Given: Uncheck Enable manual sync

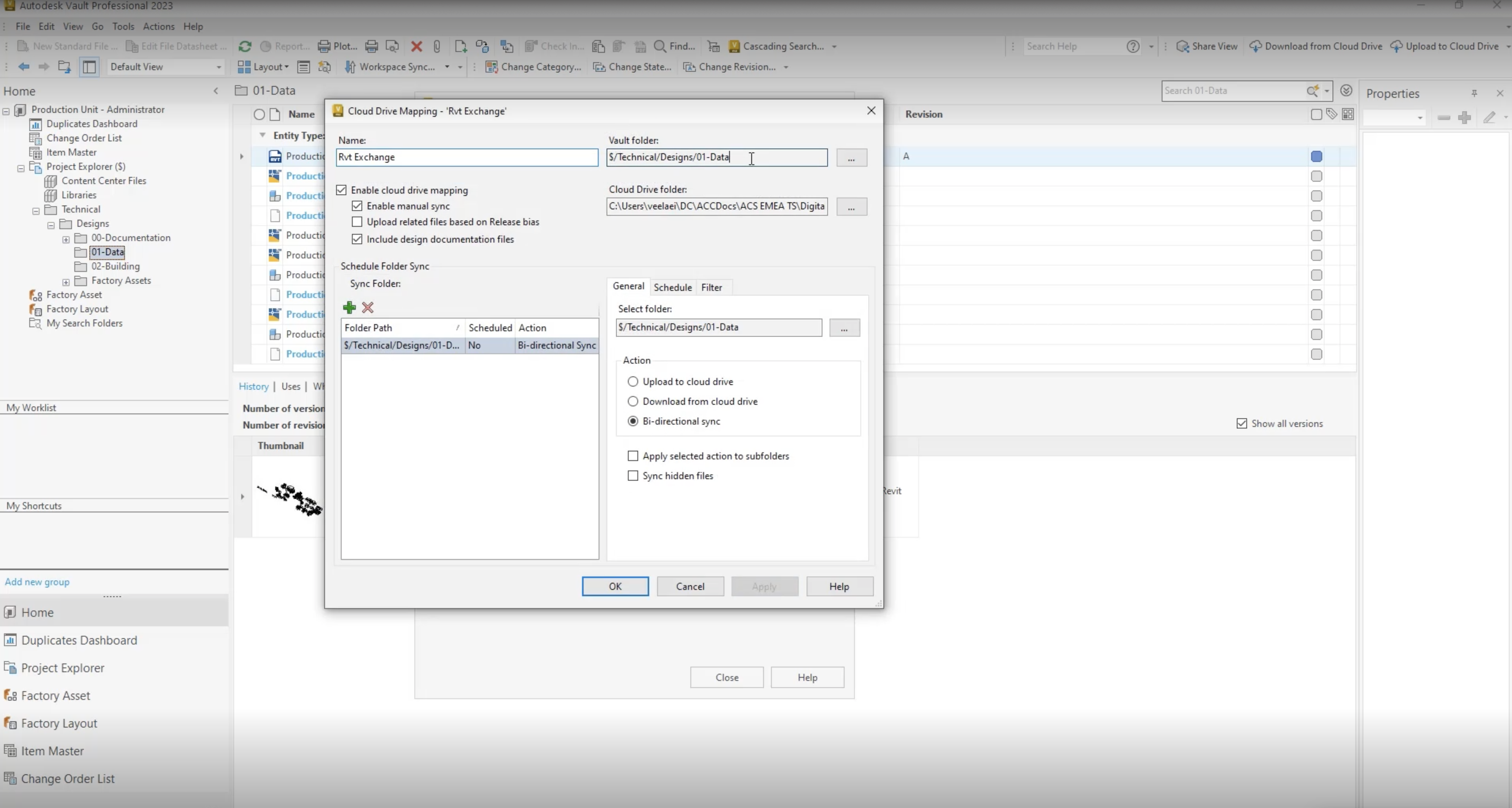Looking at the screenshot, I should (357, 206).
